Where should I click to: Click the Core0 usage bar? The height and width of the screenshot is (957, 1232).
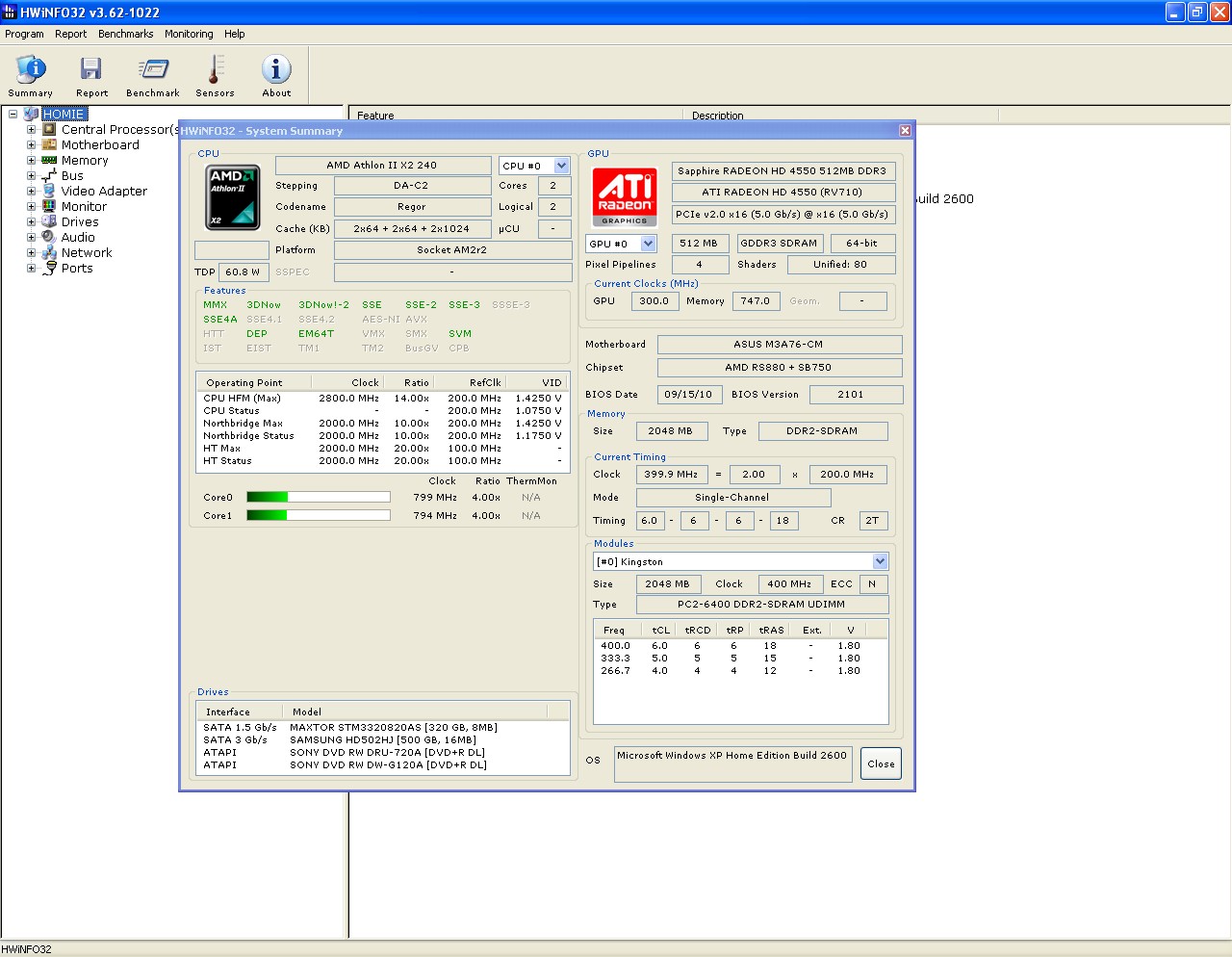pos(318,497)
